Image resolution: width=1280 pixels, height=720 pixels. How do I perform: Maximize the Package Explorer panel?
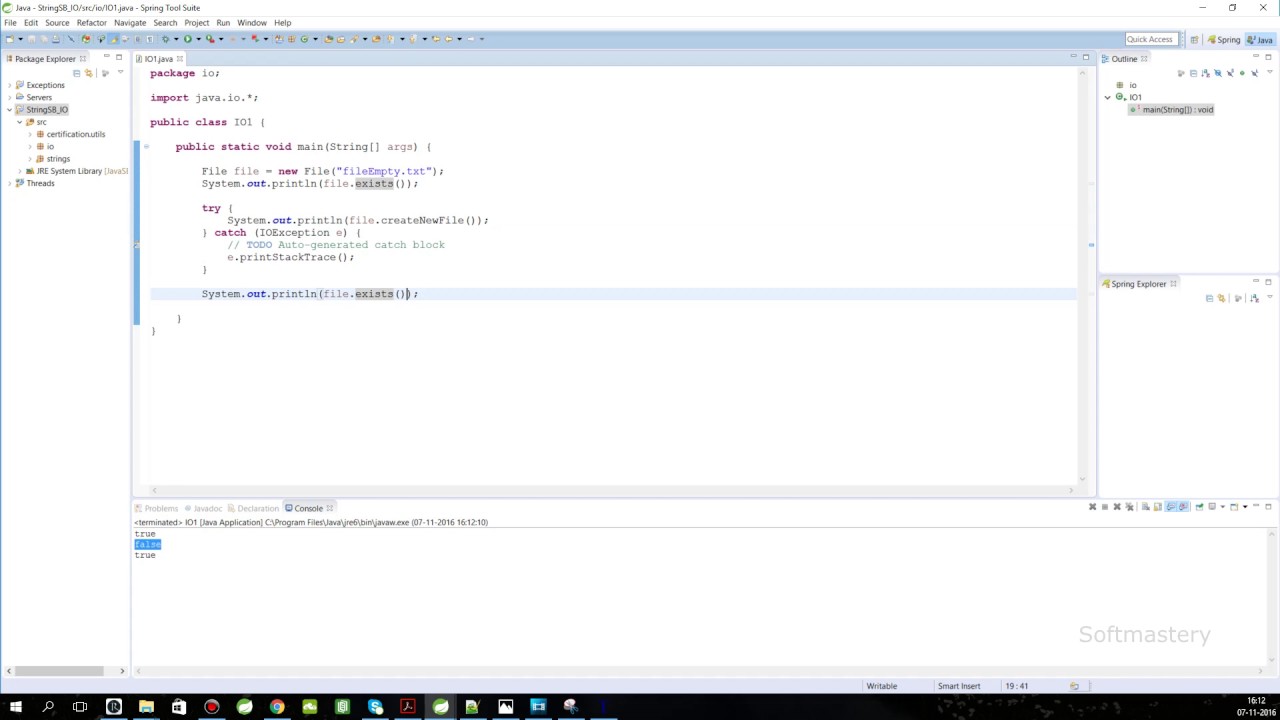(119, 57)
